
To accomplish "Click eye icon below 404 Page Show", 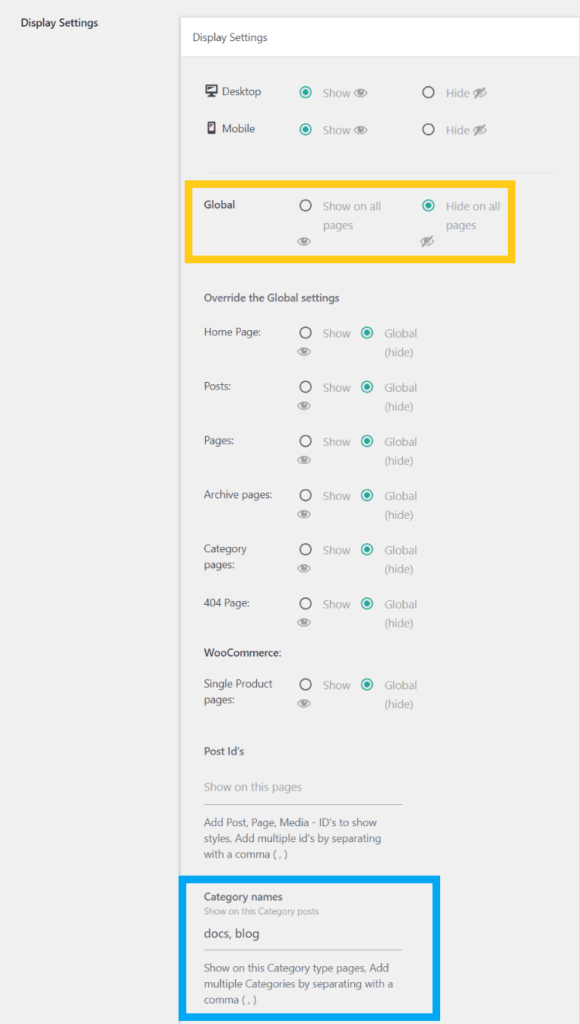I will coord(304,622).
